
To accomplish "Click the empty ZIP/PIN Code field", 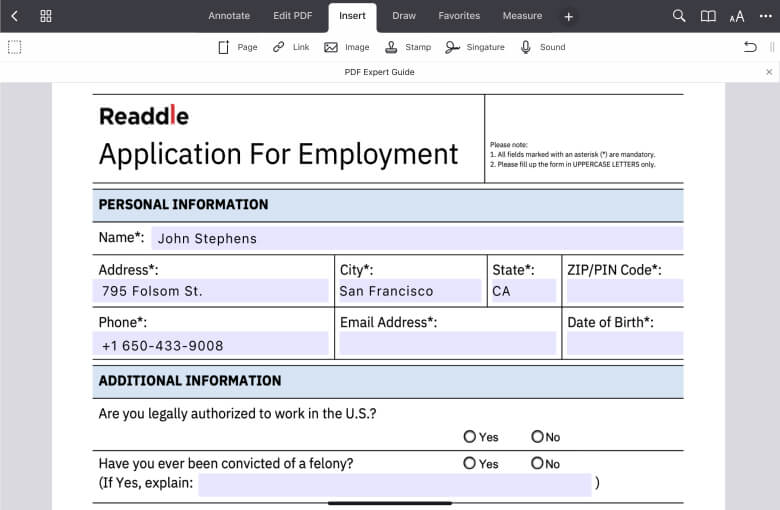I will click(625, 291).
